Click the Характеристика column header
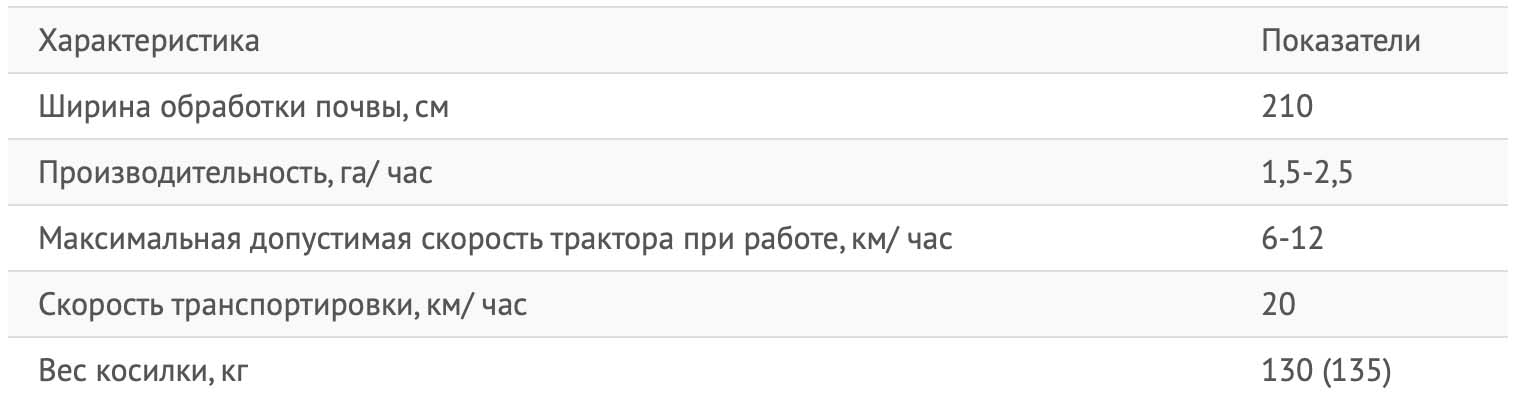Image resolution: width=1516 pixels, height=410 pixels. [150, 43]
